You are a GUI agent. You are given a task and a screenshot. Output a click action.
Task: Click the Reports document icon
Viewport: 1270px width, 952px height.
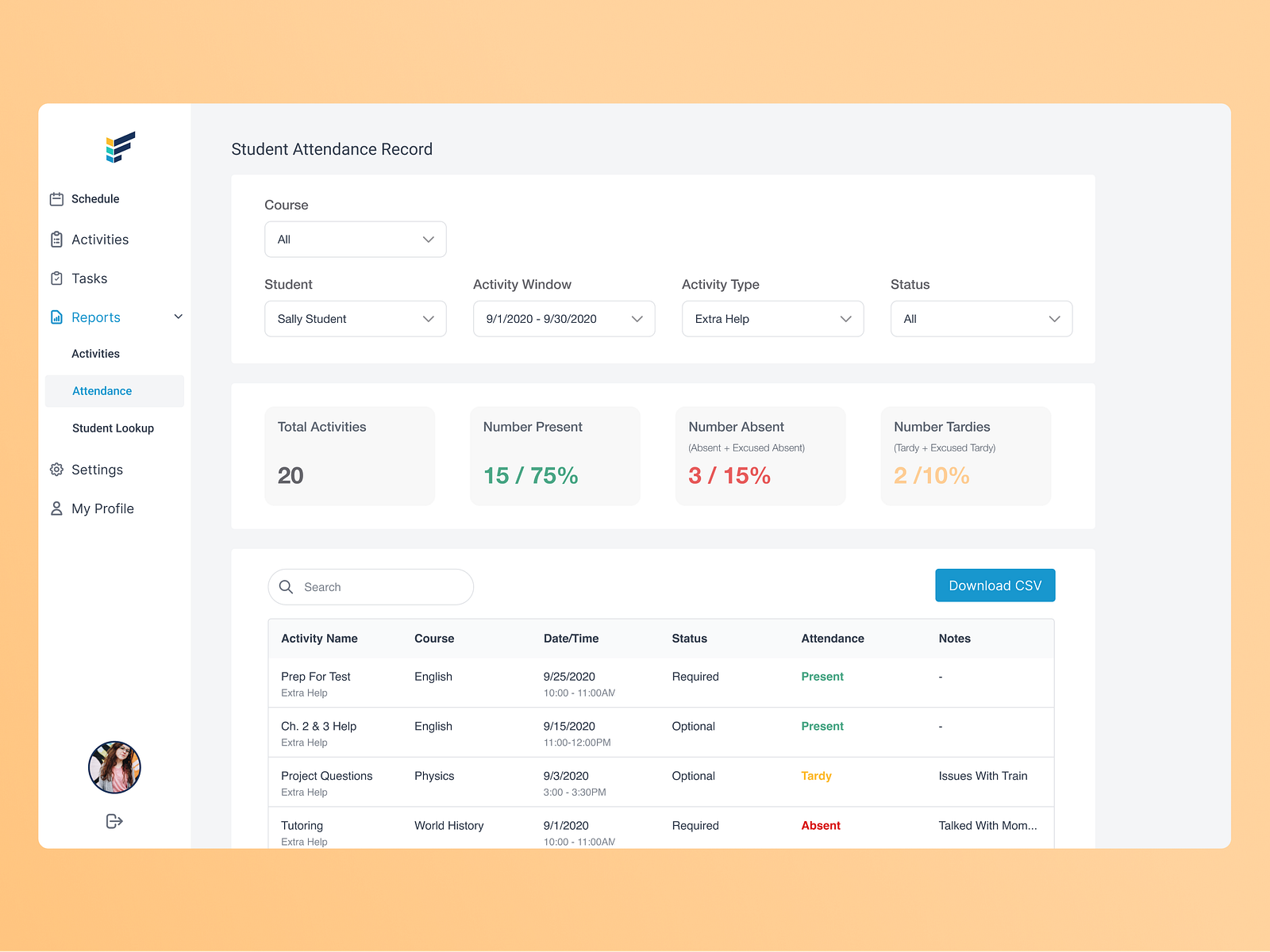click(x=56, y=317)
